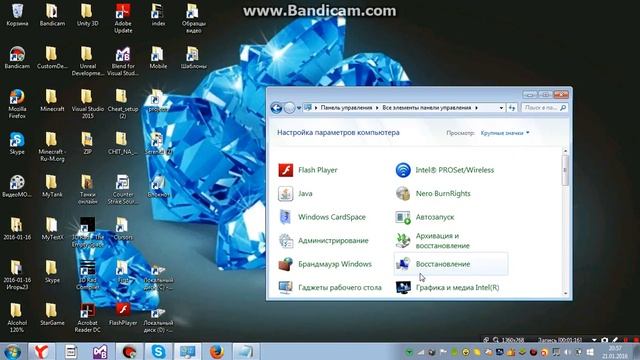This screenshot has width=640, height=360.
Task: Click the Bandicam overlay pencil icon
Action: (615, 340)
